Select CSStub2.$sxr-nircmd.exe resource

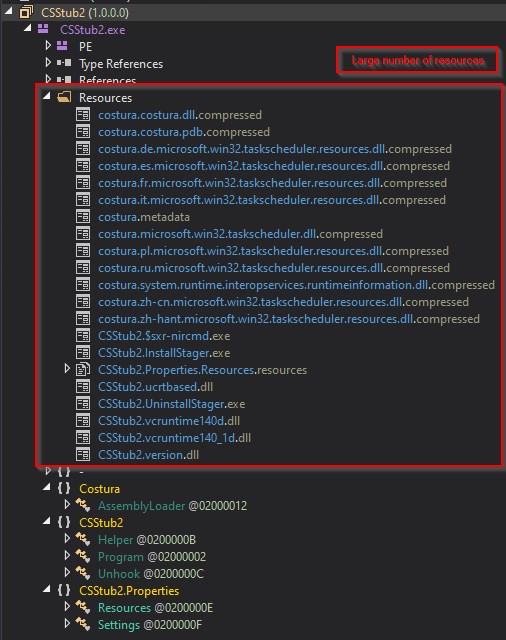[164, 336]
